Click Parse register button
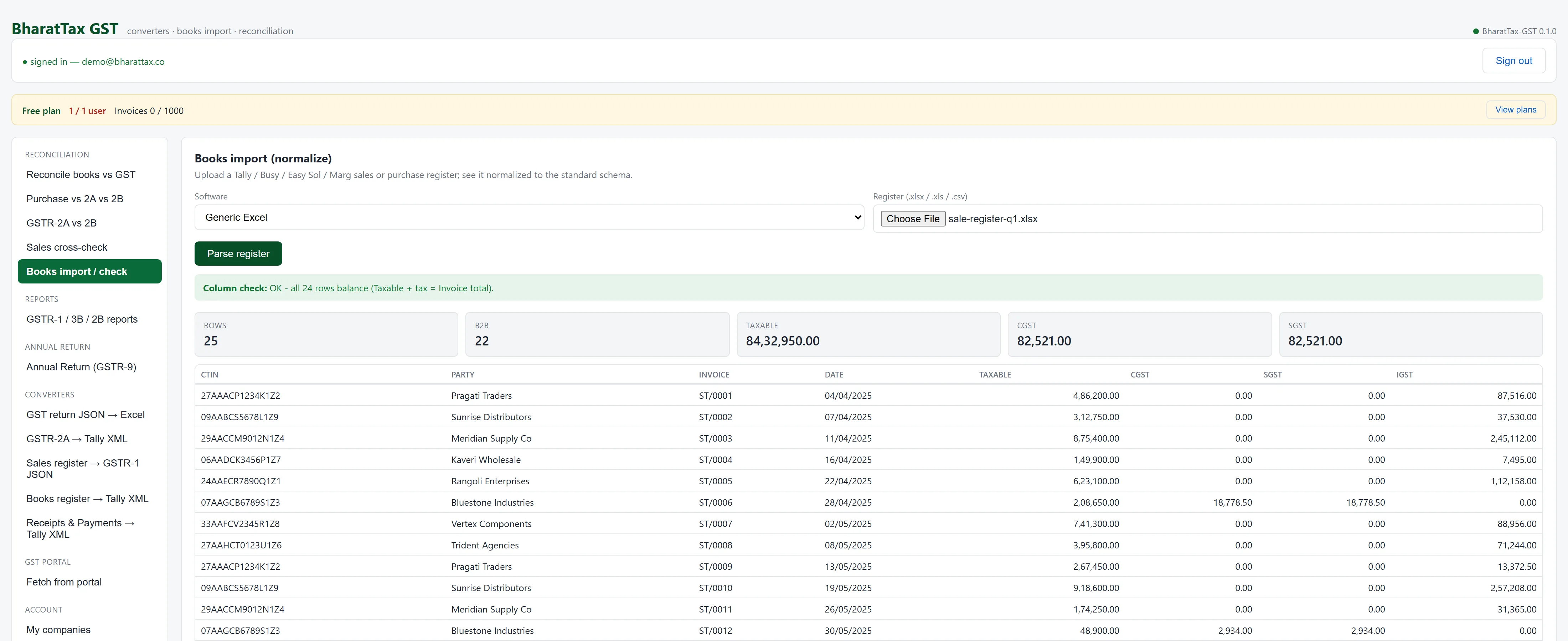Viewport: 1568px width, 641px height. coord(238,254)
